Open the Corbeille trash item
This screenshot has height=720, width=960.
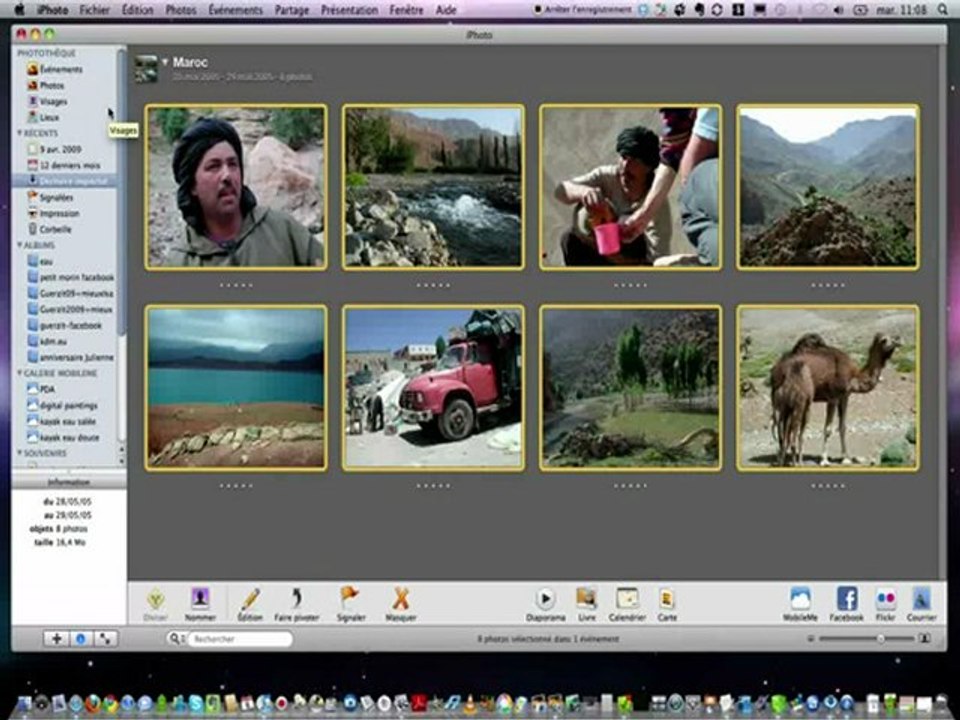pyautogui.click(x=55, y=229)
